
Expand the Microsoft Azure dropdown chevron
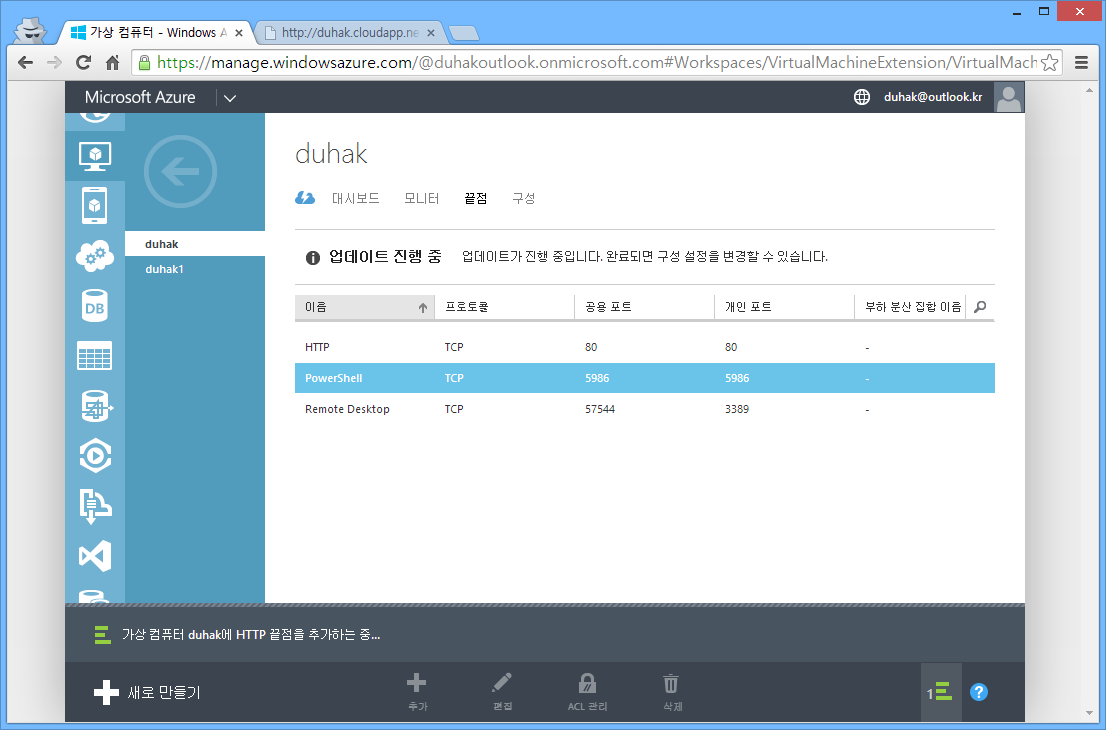coord(230,98)
